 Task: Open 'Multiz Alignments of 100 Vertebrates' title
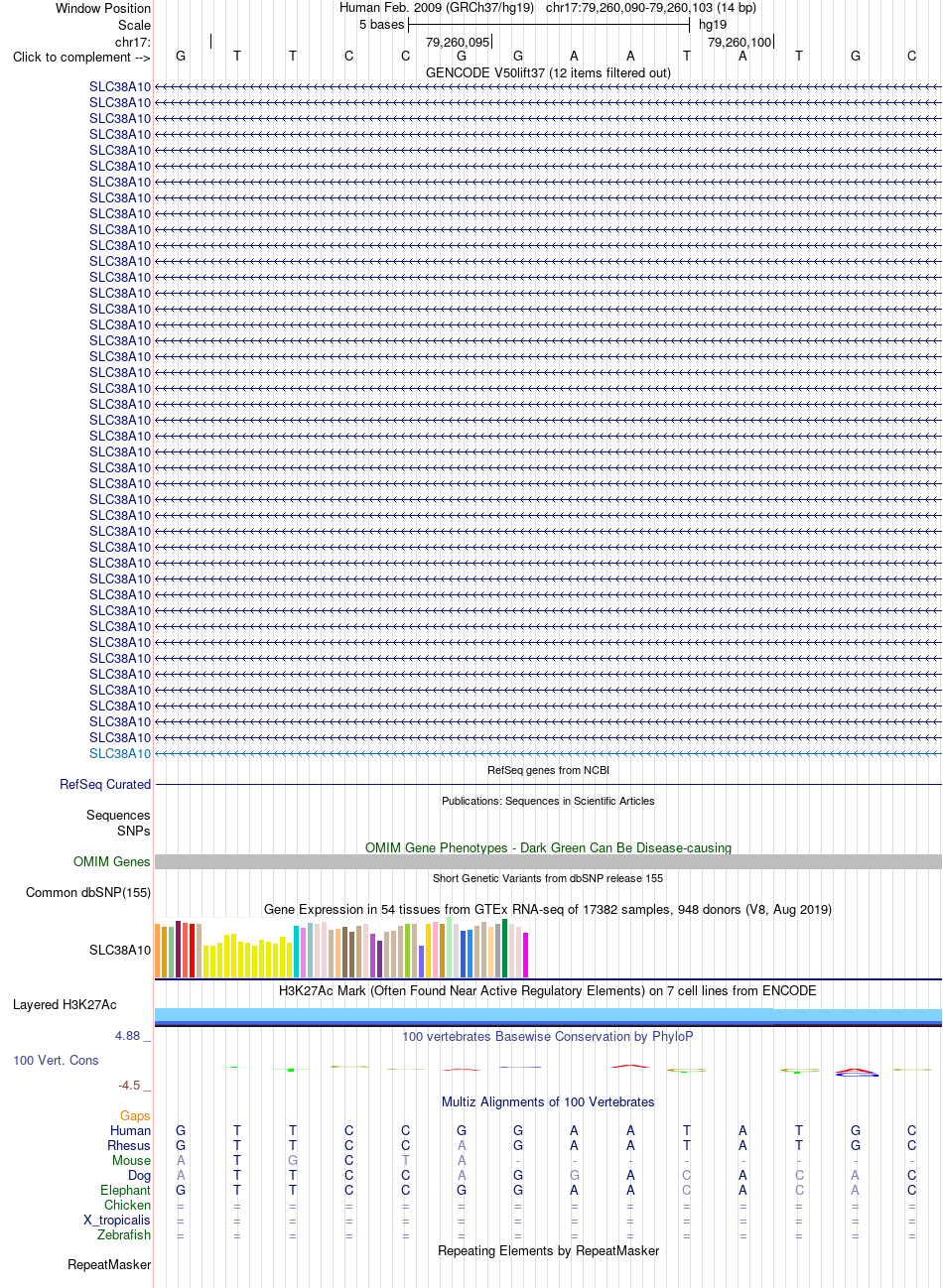[x=548, y=1101]
